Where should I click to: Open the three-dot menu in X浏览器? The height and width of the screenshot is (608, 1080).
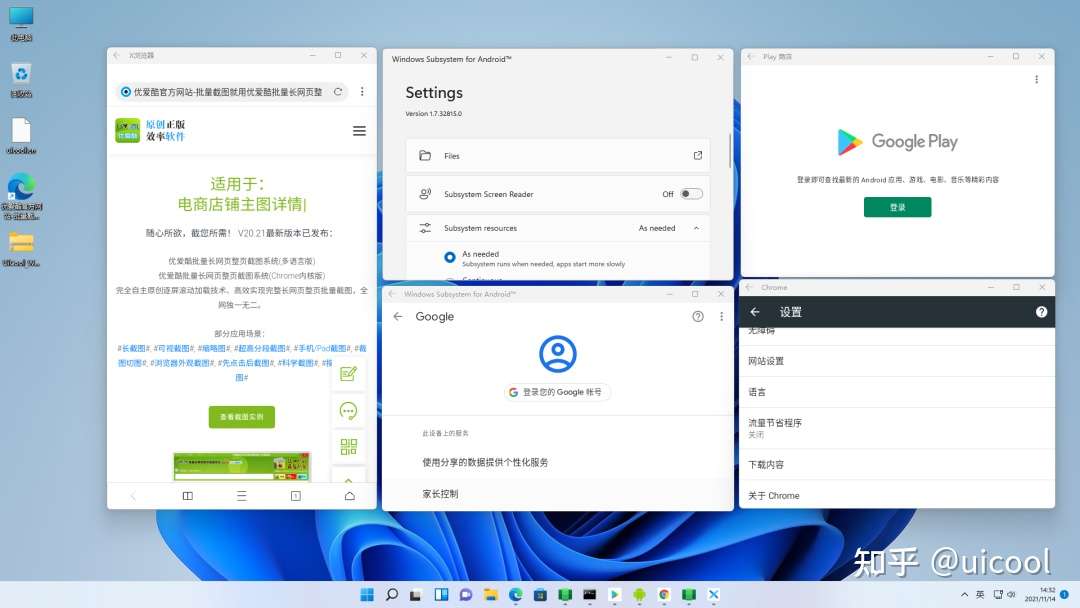click(x=362, y=92)
